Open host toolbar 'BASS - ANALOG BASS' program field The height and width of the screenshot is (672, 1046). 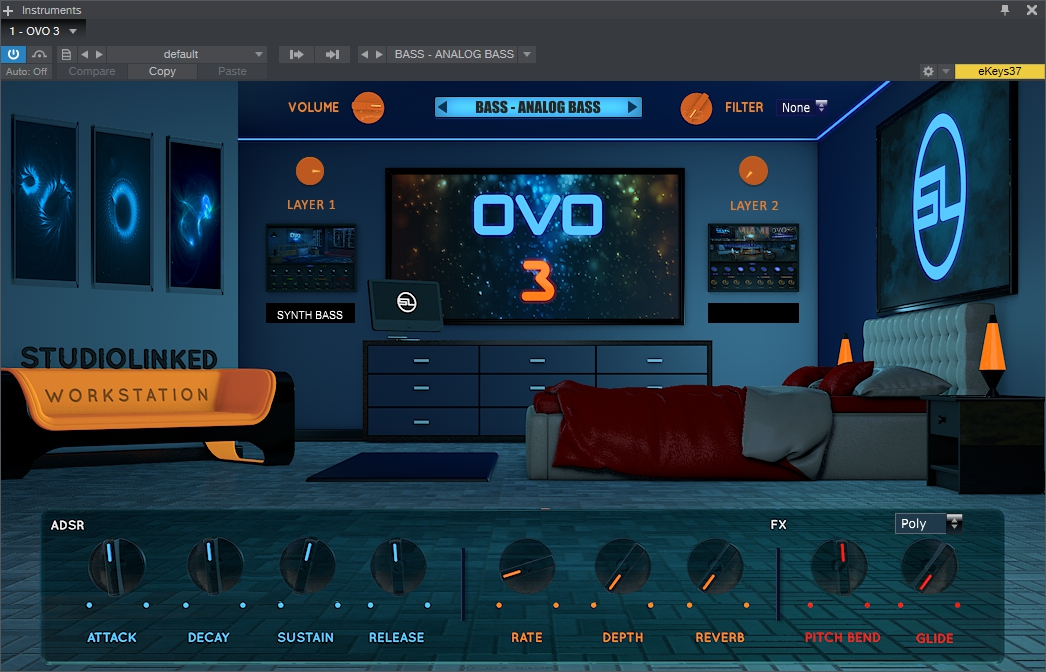(x=454, y=54)
